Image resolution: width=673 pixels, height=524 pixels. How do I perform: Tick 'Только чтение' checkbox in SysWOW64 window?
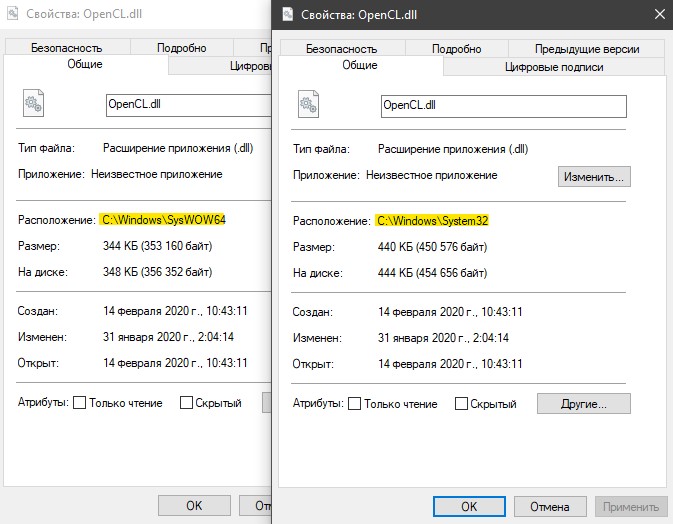tap(79, 403)
